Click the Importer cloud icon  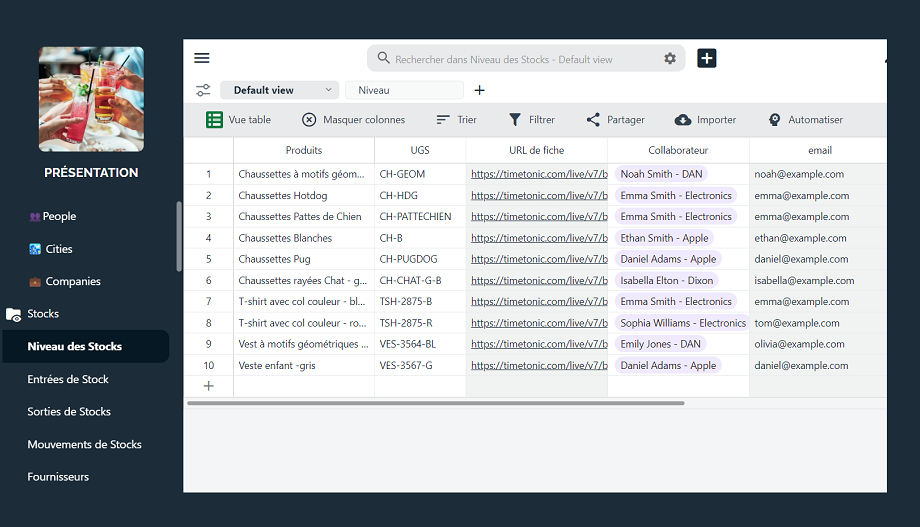682,120
